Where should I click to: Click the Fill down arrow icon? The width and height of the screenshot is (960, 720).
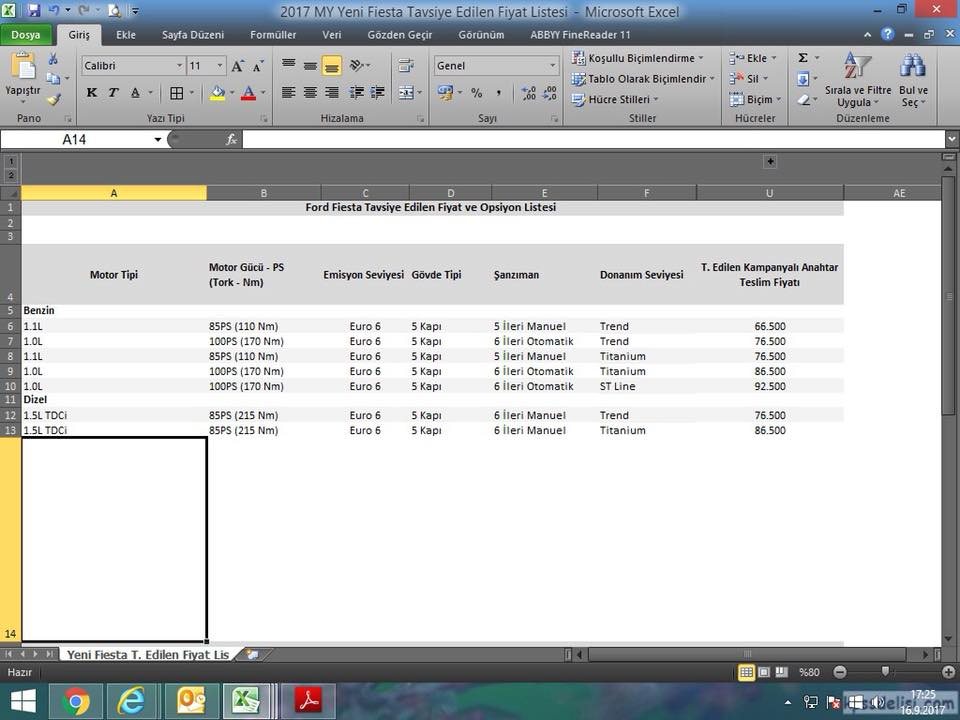(x=803, y=79)
